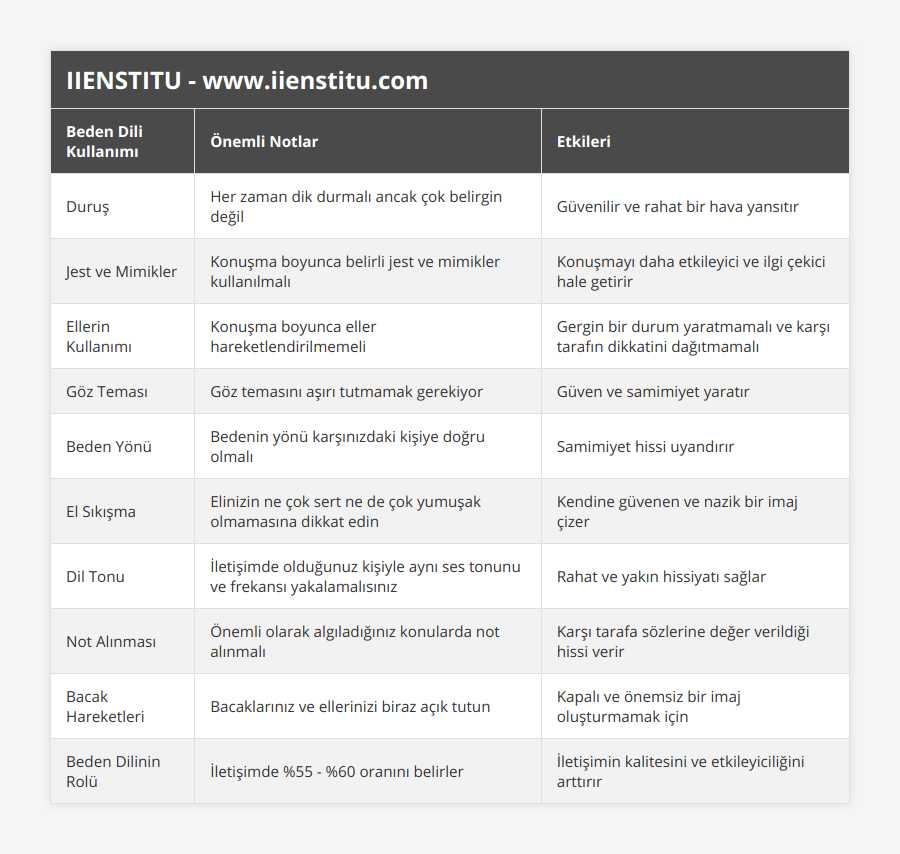Click 'Güvenilir ve rahat bir hava yansıtır' text
The height and width of the screenshot is (854, 900).
(x=677, y=207)
